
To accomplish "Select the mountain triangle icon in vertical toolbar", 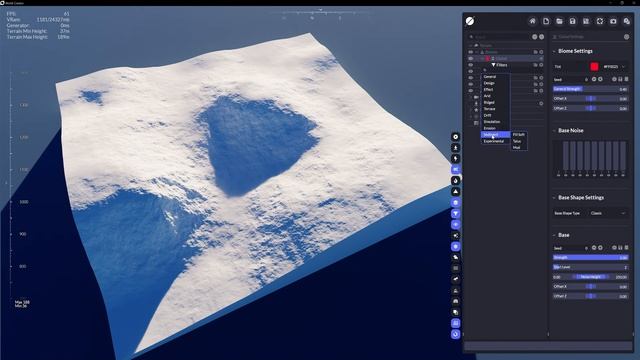I will pyautogui.click(x=456, y=191).
